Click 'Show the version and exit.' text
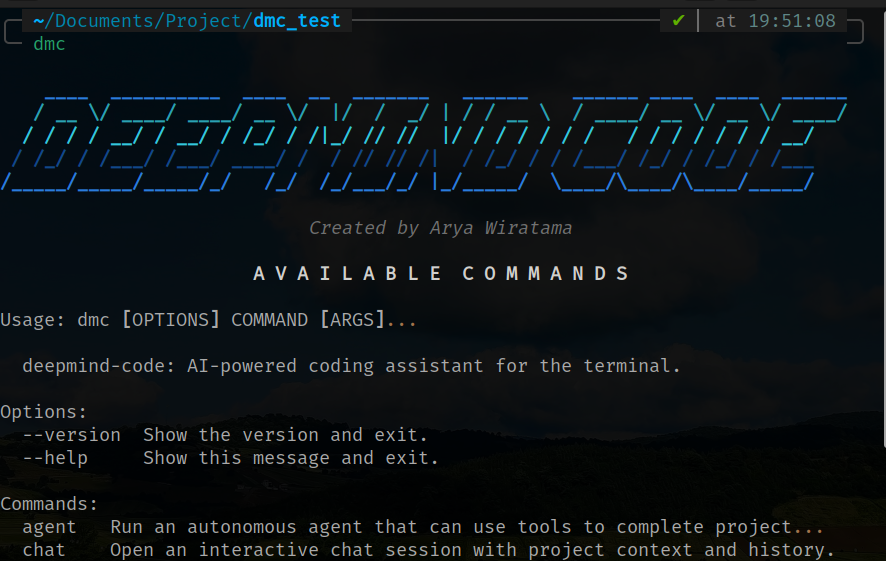886x561 pixels. (x=285, y=435)
